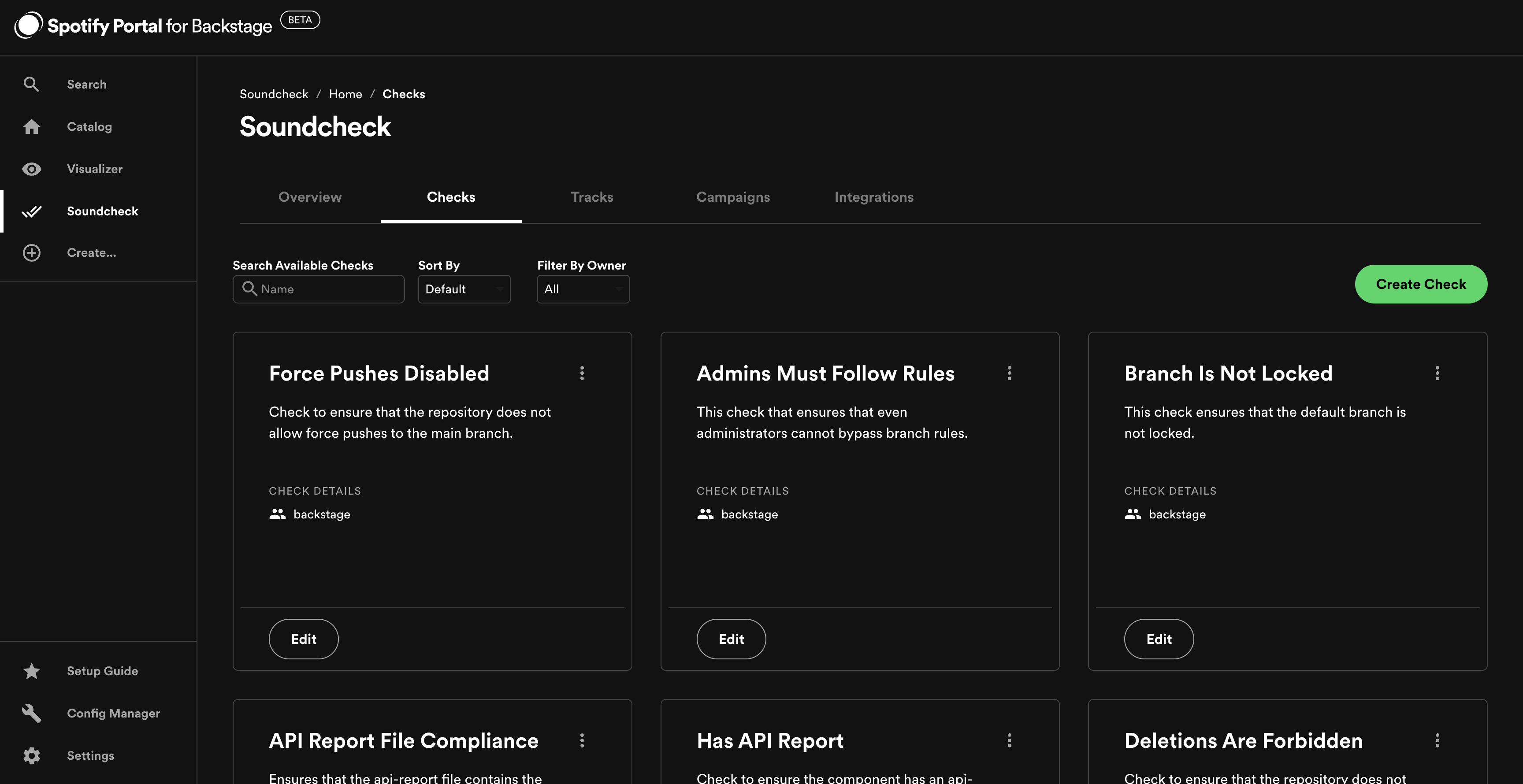
Task: Open Admins Must Follow Rules kebab menu
Action: point(1009,373)
